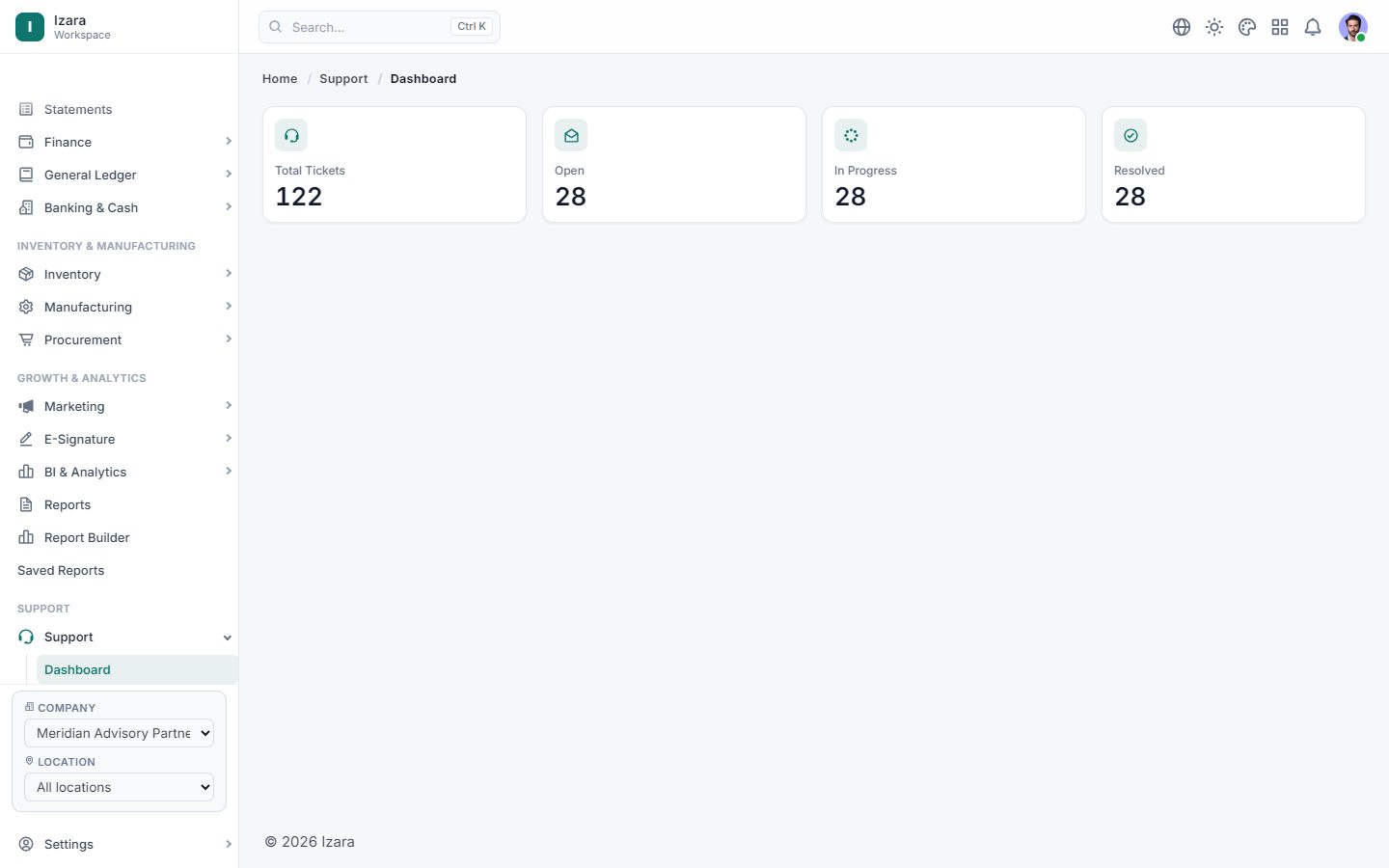Click the Location pin icon
1389x868 pixels.
(29, 761)
